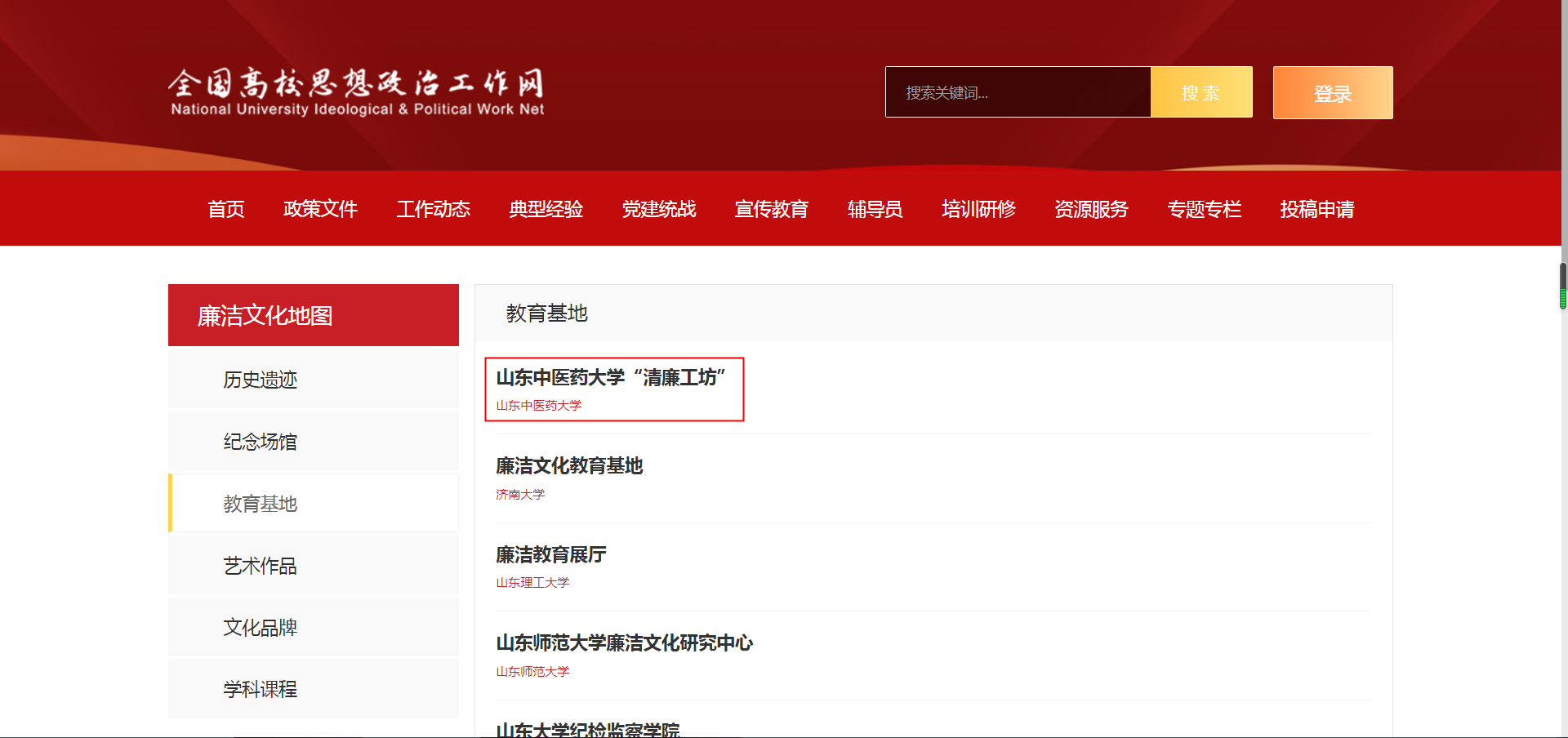Select 纪念场馆 in the sidebar
This screenshot has height=738, width=1568.
pos(314,441)
